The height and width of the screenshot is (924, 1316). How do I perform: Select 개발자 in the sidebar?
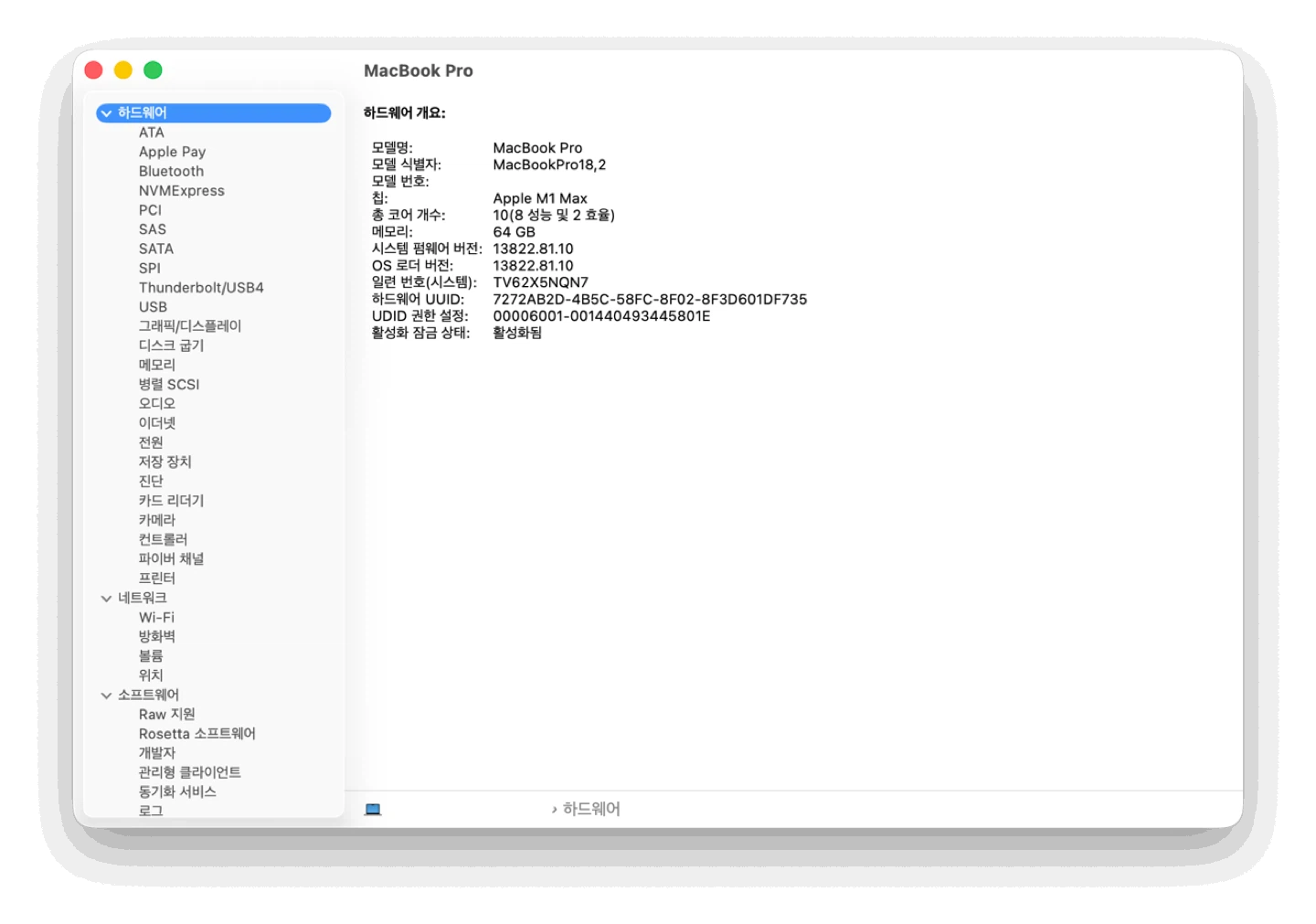[157, 753]
